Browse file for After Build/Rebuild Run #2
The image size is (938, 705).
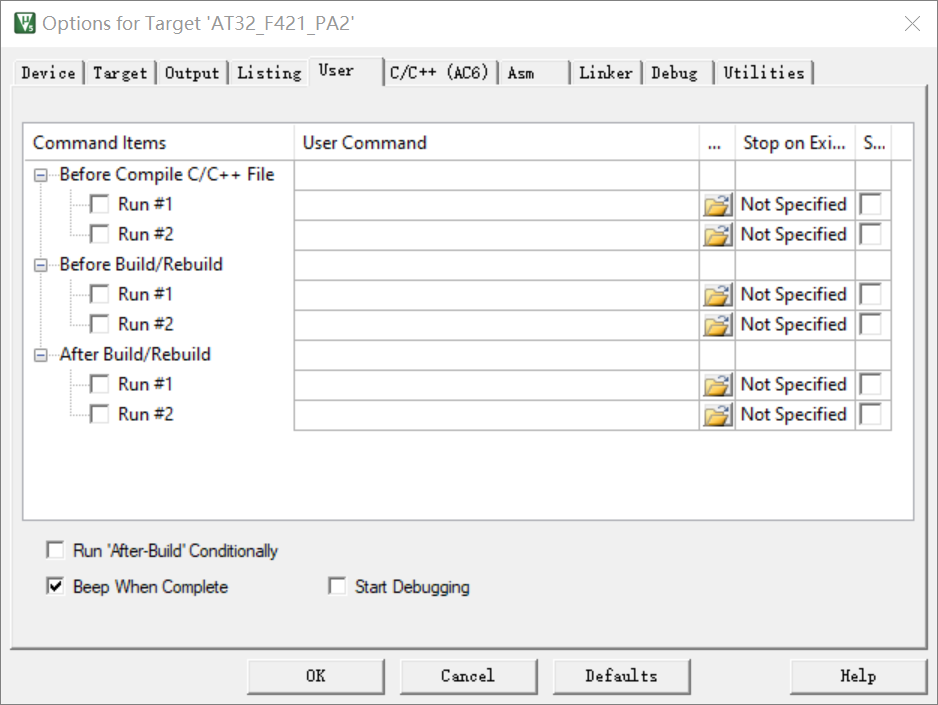717,414
